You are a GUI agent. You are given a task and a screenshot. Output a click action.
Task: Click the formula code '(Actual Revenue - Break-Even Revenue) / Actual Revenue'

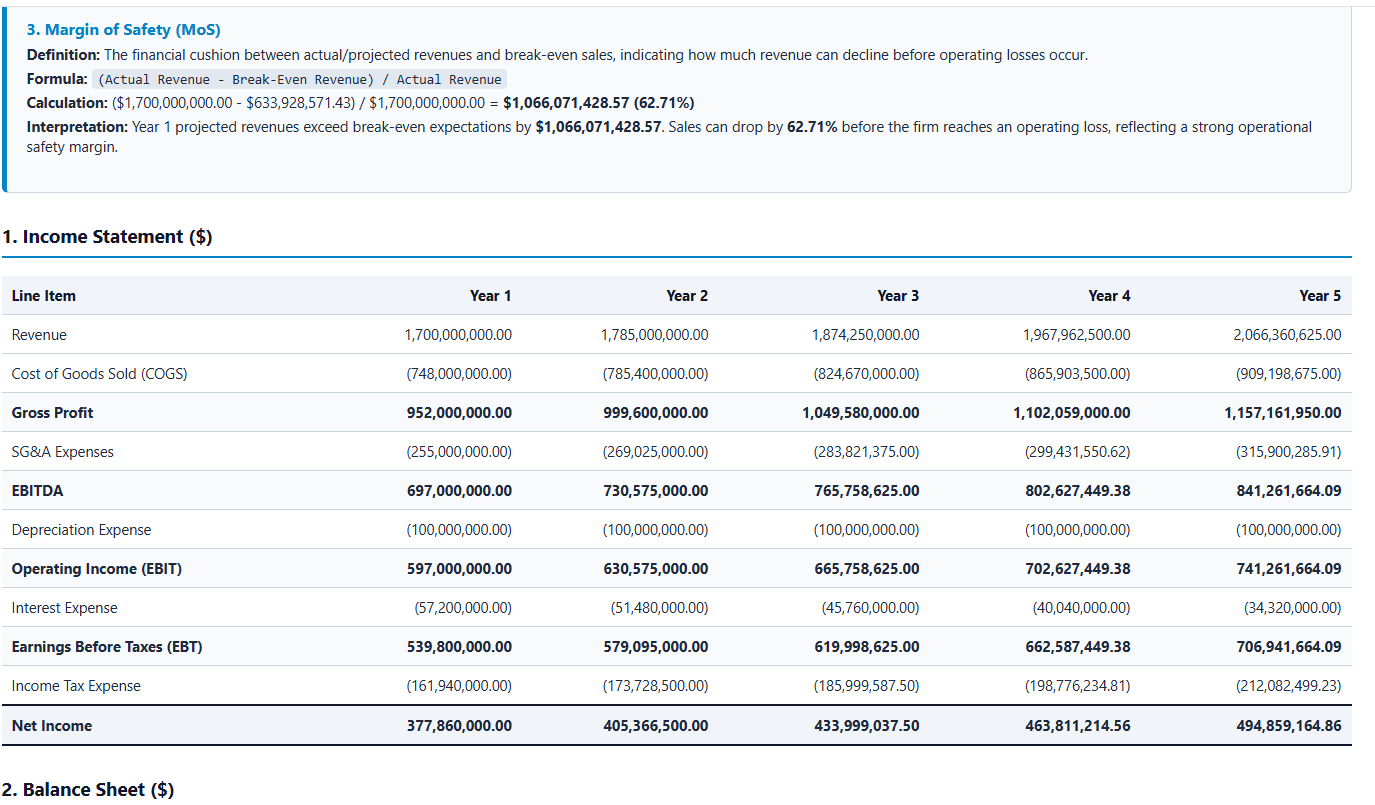pos(300,79)
